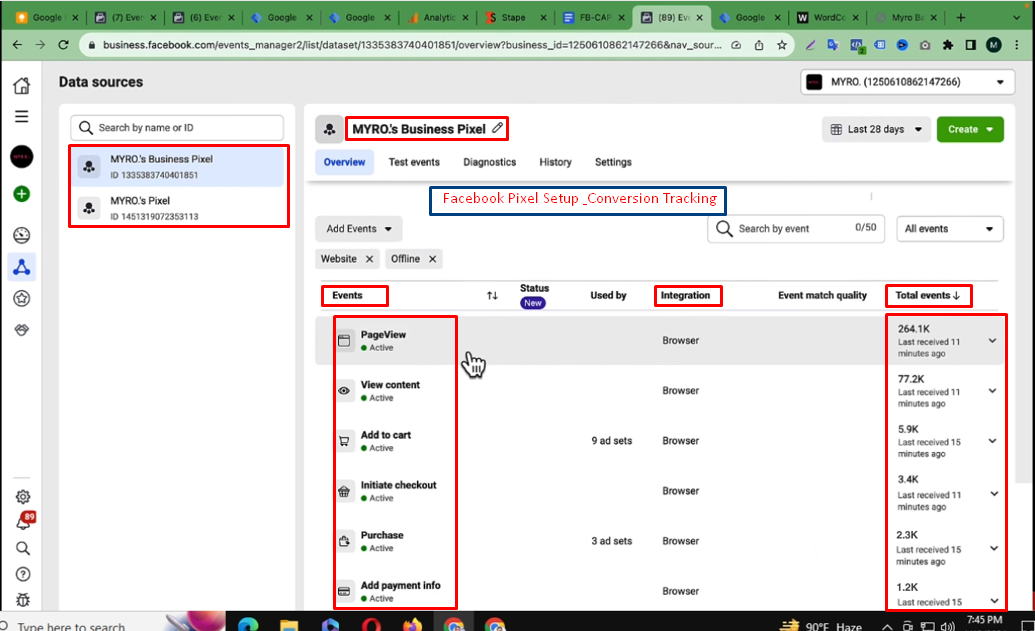This screenshot has width=1035, height=631.
Task: Click the 9 ad sets text
Action: [x=611, y=441]
